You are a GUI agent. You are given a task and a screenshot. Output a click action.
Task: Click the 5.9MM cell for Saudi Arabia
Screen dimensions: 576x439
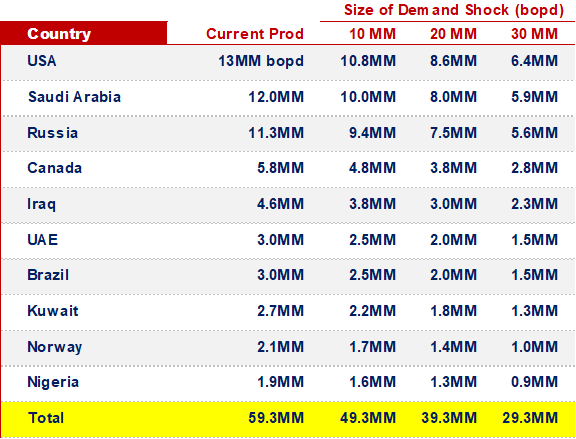click(x=534, y=97)
